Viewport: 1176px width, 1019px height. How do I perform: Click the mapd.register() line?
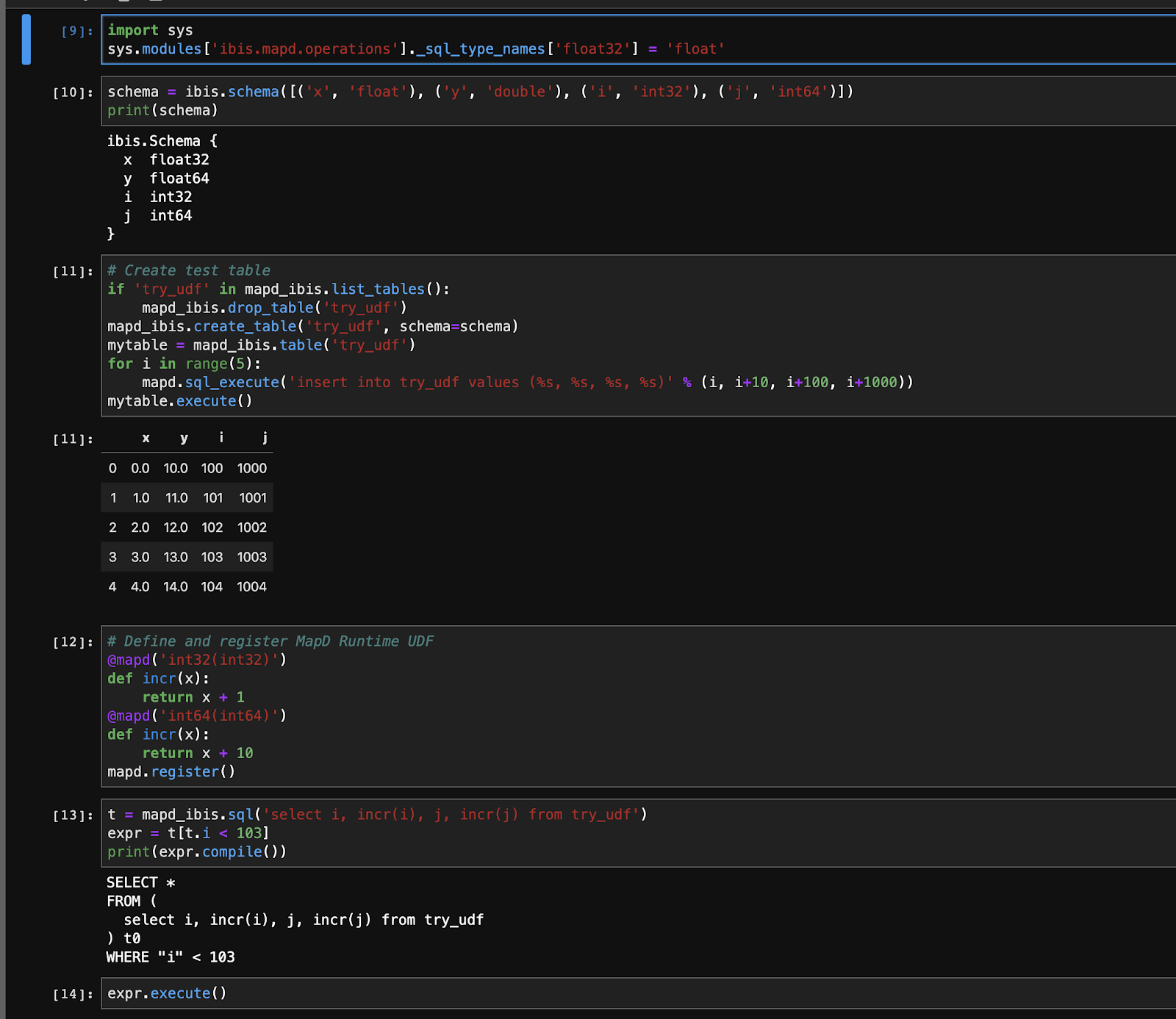point(171,771)
